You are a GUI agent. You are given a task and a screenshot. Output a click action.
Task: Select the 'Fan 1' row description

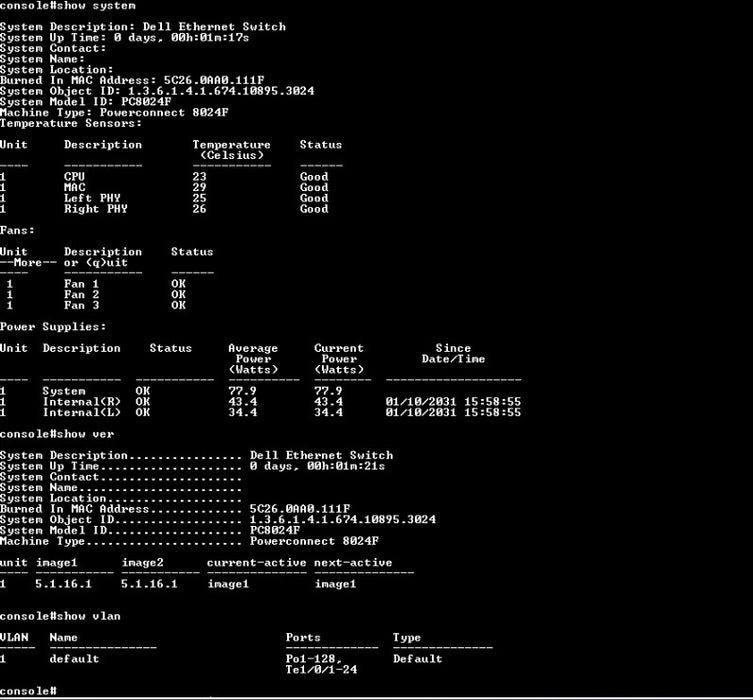click(x=82, y=284)
